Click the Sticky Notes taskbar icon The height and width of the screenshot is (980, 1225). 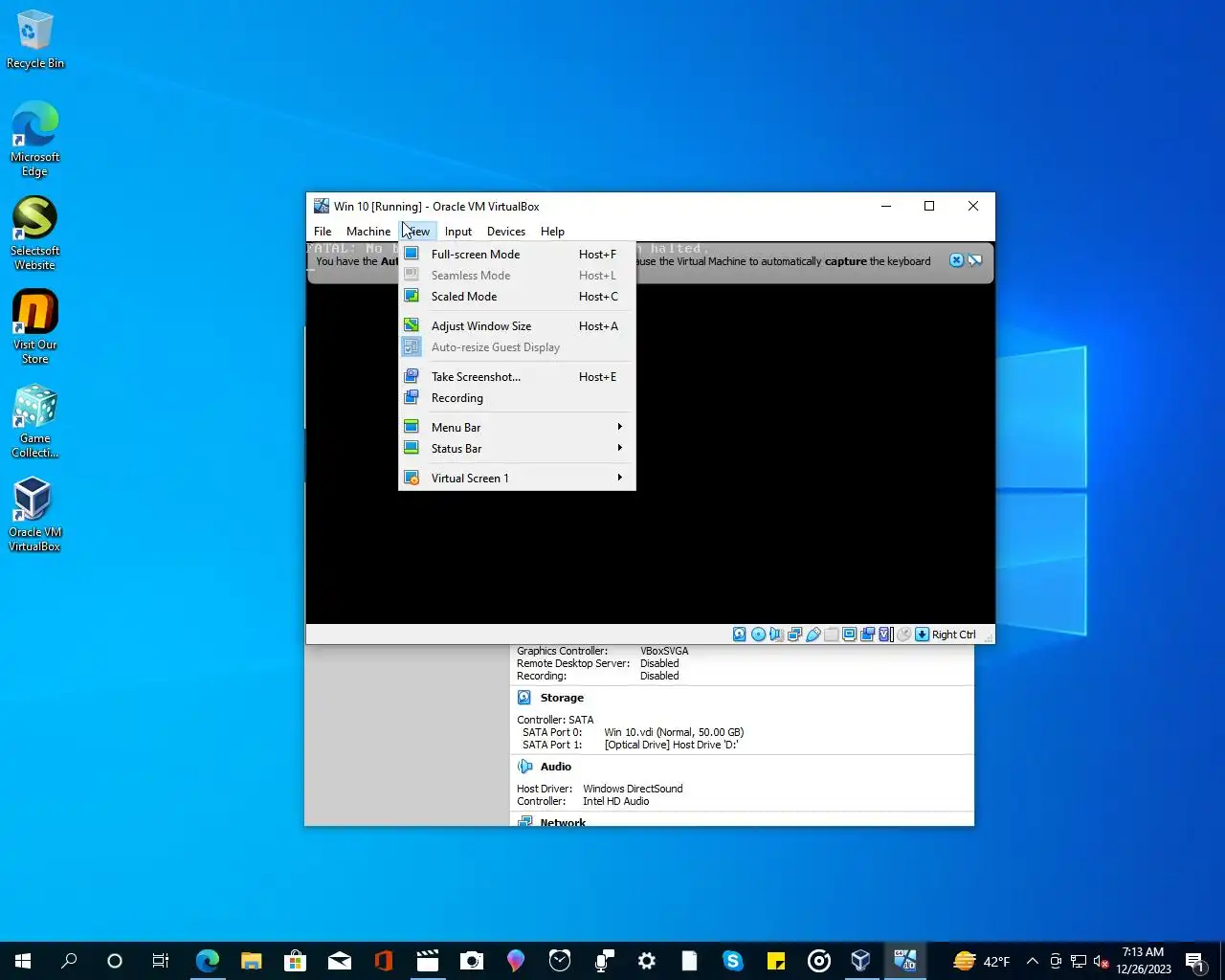(776, 961)
